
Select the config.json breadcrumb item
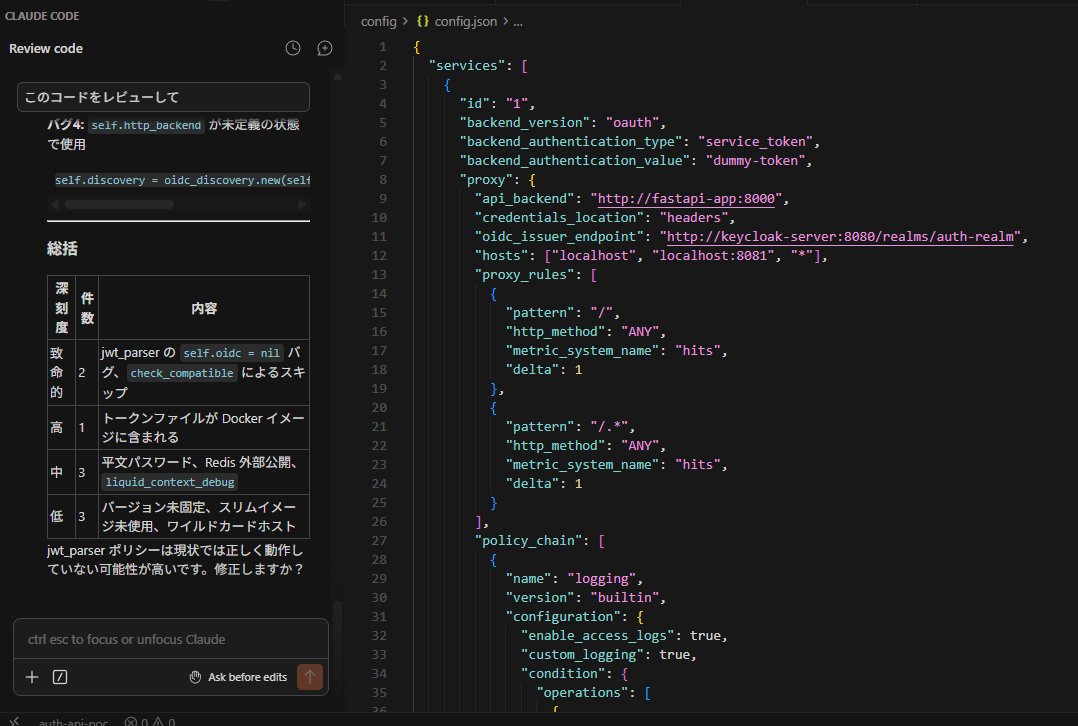coord(465,21)
